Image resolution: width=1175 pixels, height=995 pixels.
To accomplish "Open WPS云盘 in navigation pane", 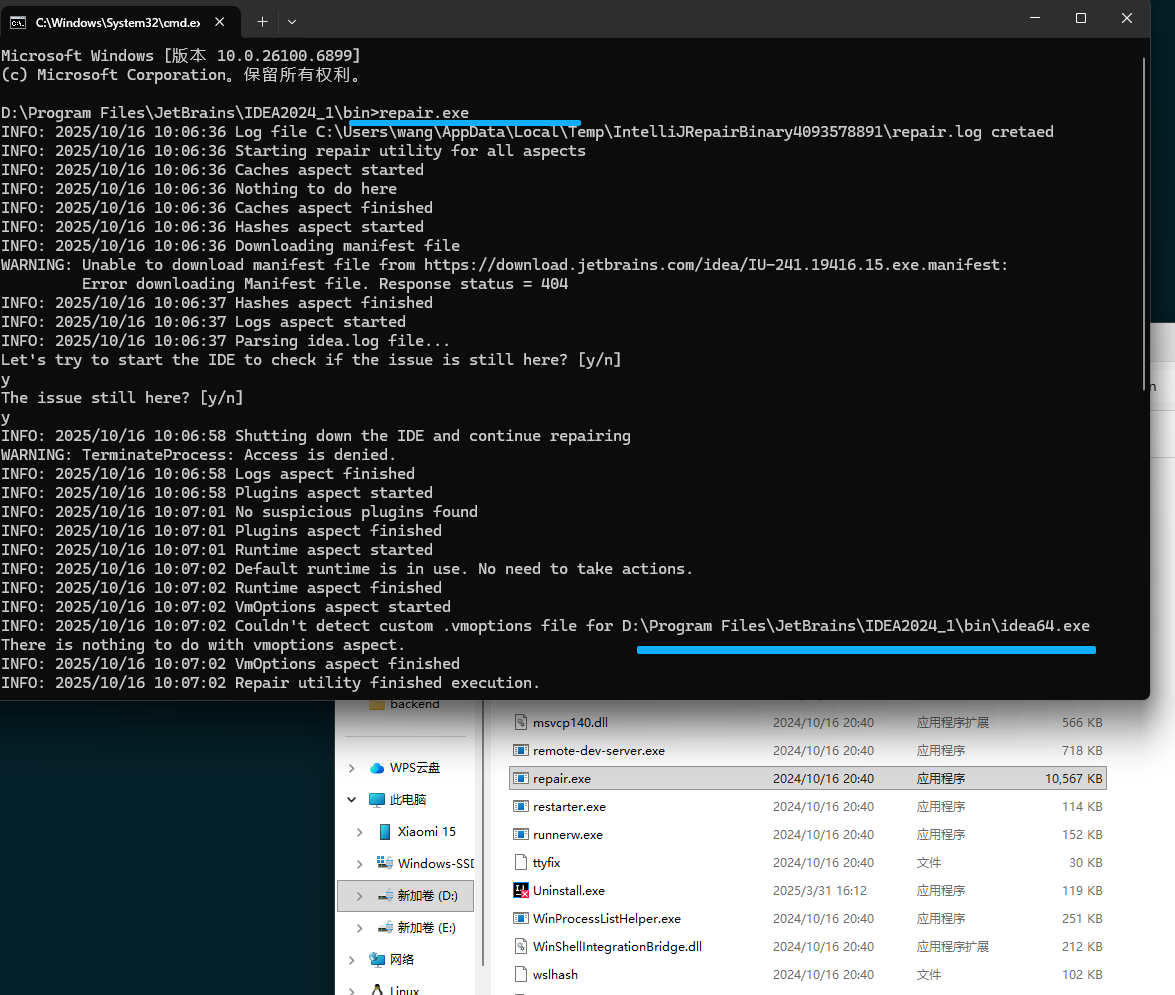I will [x=415, y=768].
